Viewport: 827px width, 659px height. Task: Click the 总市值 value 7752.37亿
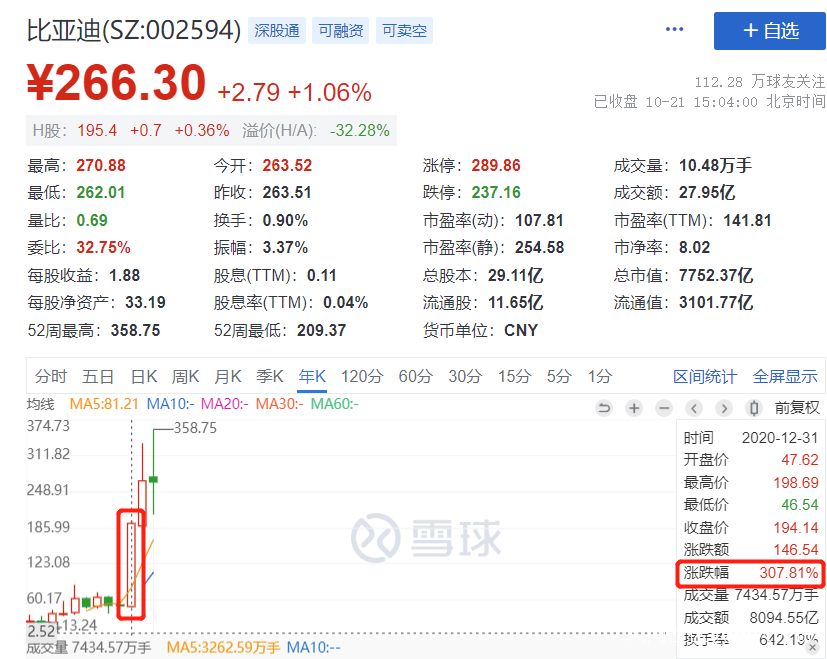point(716,275)
